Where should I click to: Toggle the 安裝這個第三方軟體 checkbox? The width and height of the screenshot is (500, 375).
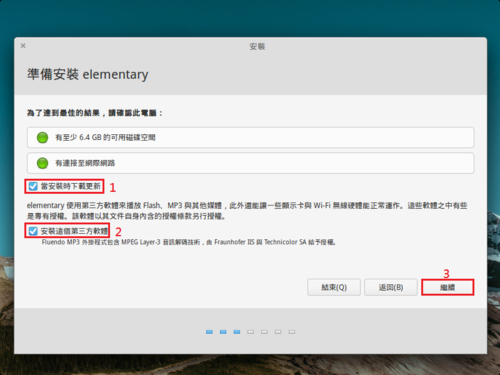(33, 231)
